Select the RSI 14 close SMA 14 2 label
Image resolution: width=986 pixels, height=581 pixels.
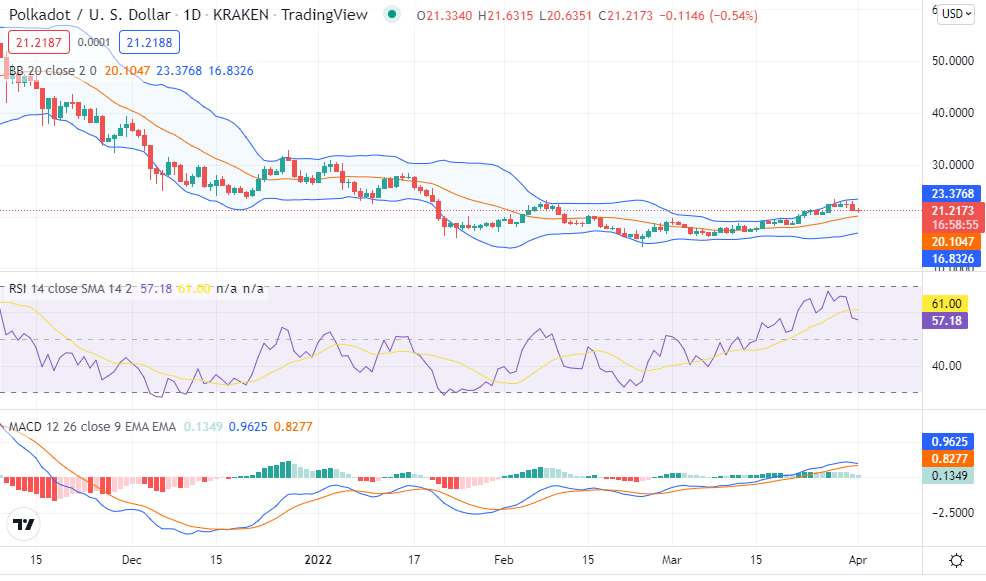pos(70,289)
